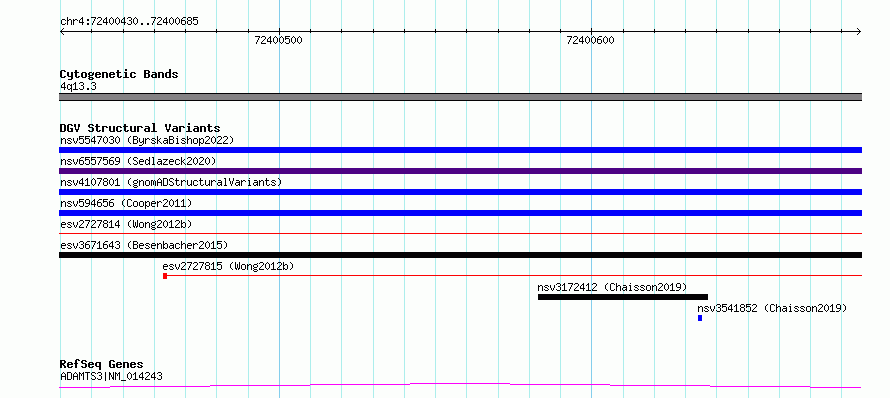
Task: Click the gray 4q13.3 cytogenetic band bar
Action: point(460,97)
